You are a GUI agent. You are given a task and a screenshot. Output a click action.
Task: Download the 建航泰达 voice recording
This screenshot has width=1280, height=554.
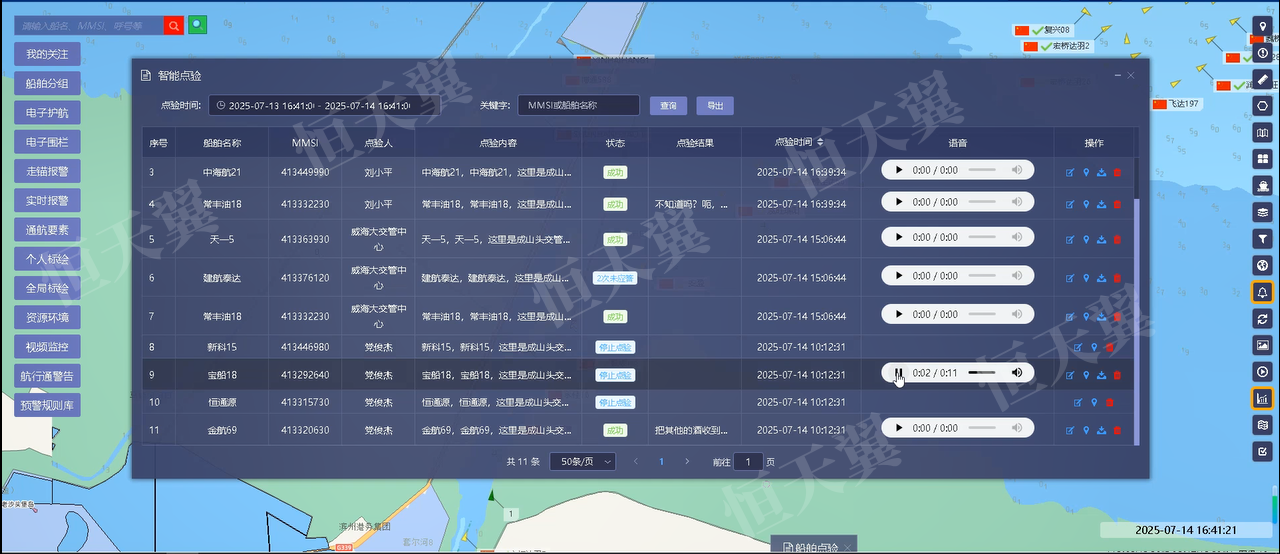click(x=1102, y=278)
